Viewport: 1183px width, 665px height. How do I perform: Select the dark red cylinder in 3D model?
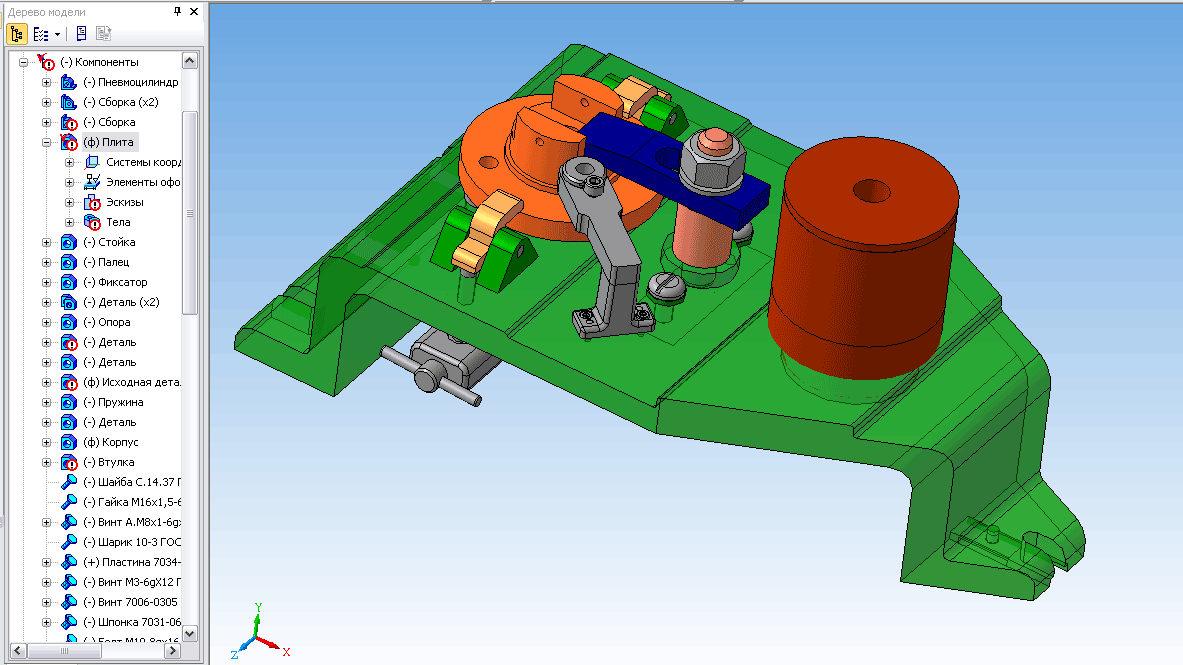point(864,257)
